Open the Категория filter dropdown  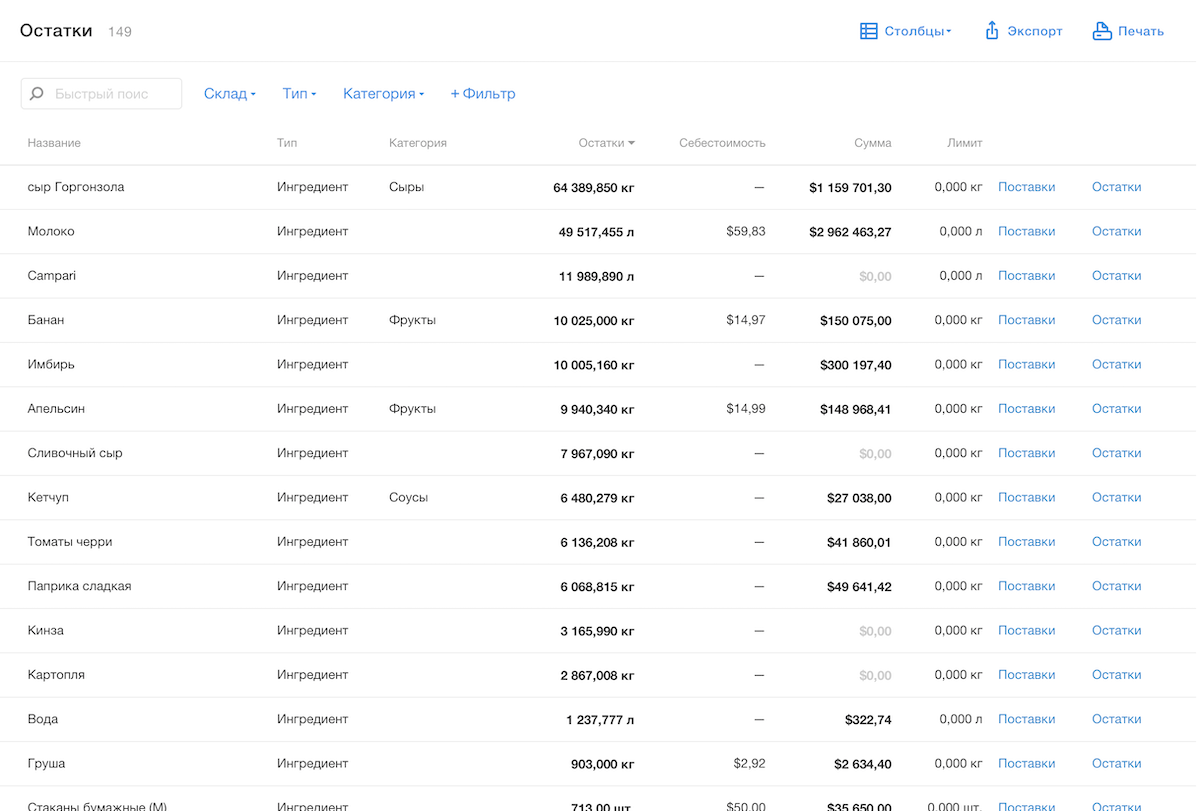(x=383, y=94)
